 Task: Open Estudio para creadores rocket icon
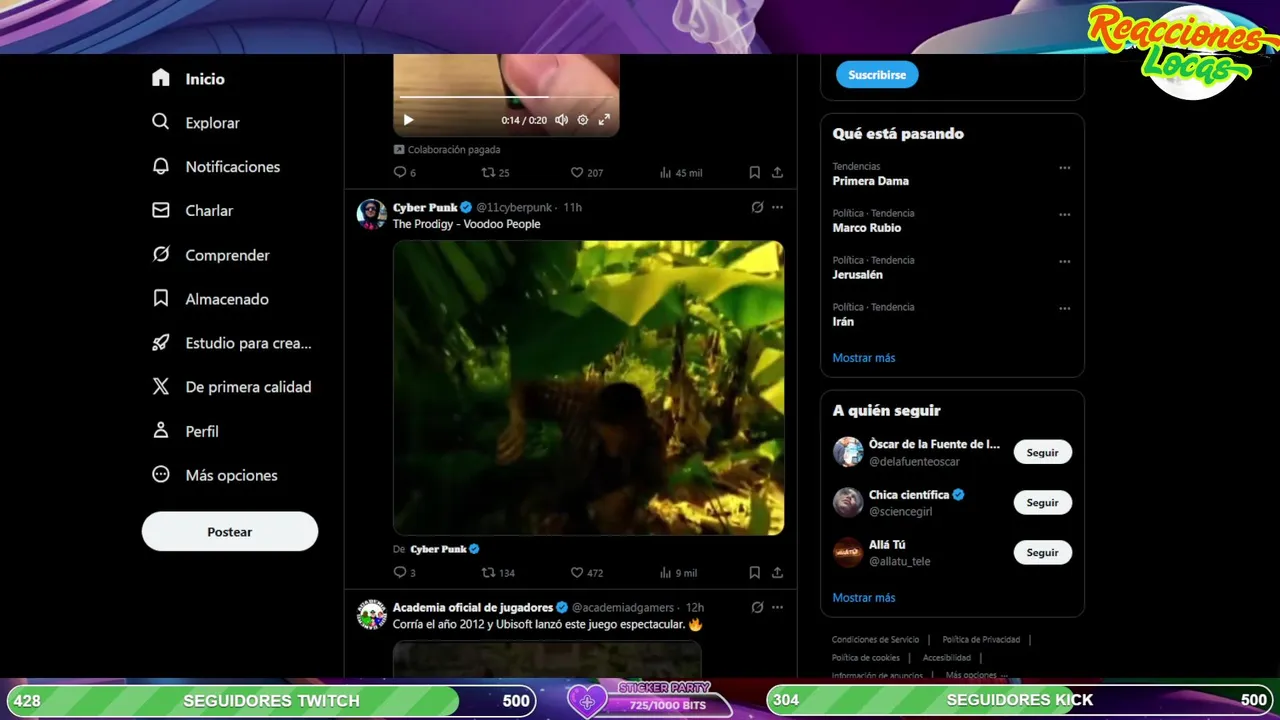pyautogui.click(x=160, y=342)
